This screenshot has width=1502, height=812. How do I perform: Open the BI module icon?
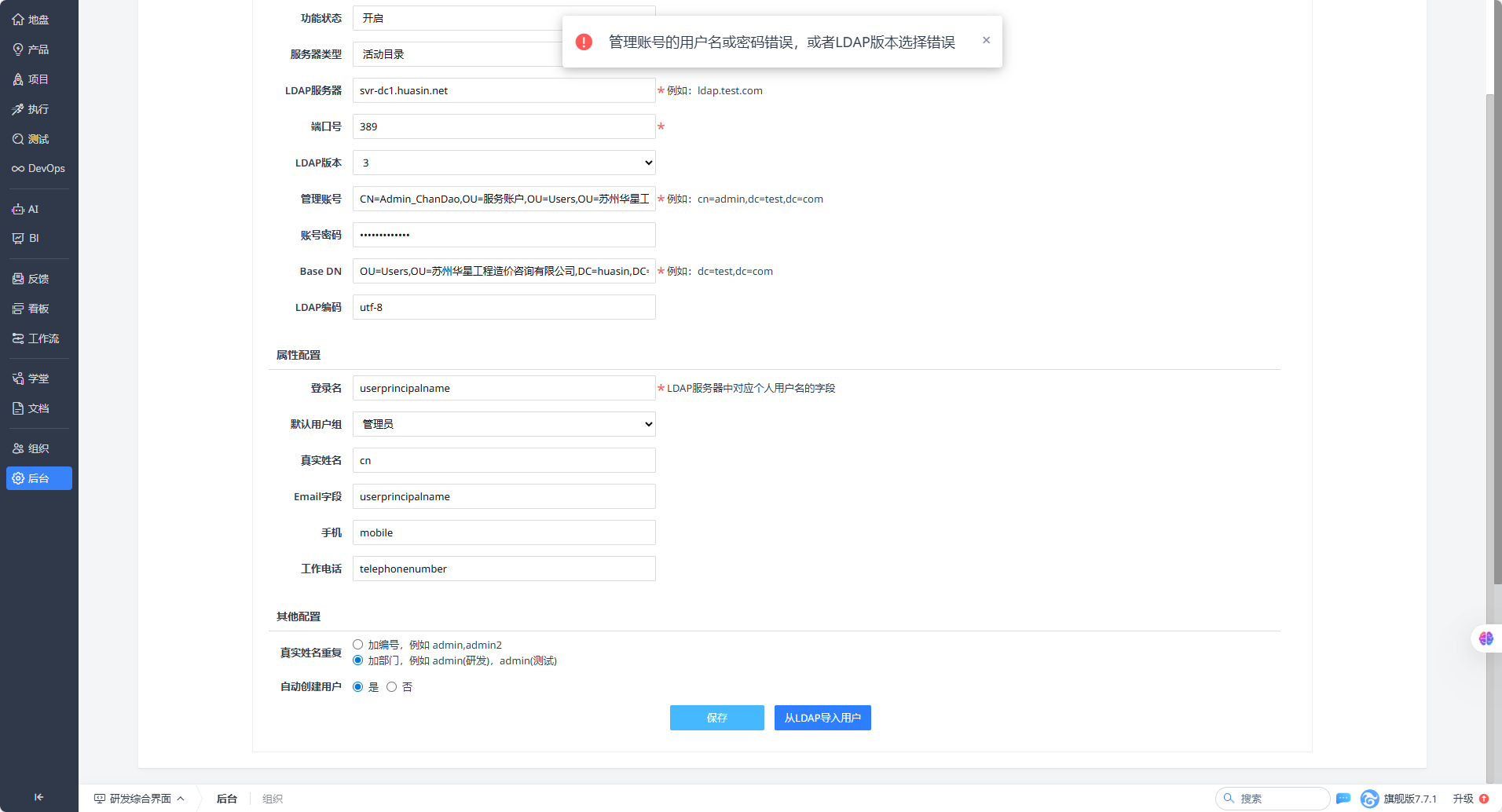(17, 238)
